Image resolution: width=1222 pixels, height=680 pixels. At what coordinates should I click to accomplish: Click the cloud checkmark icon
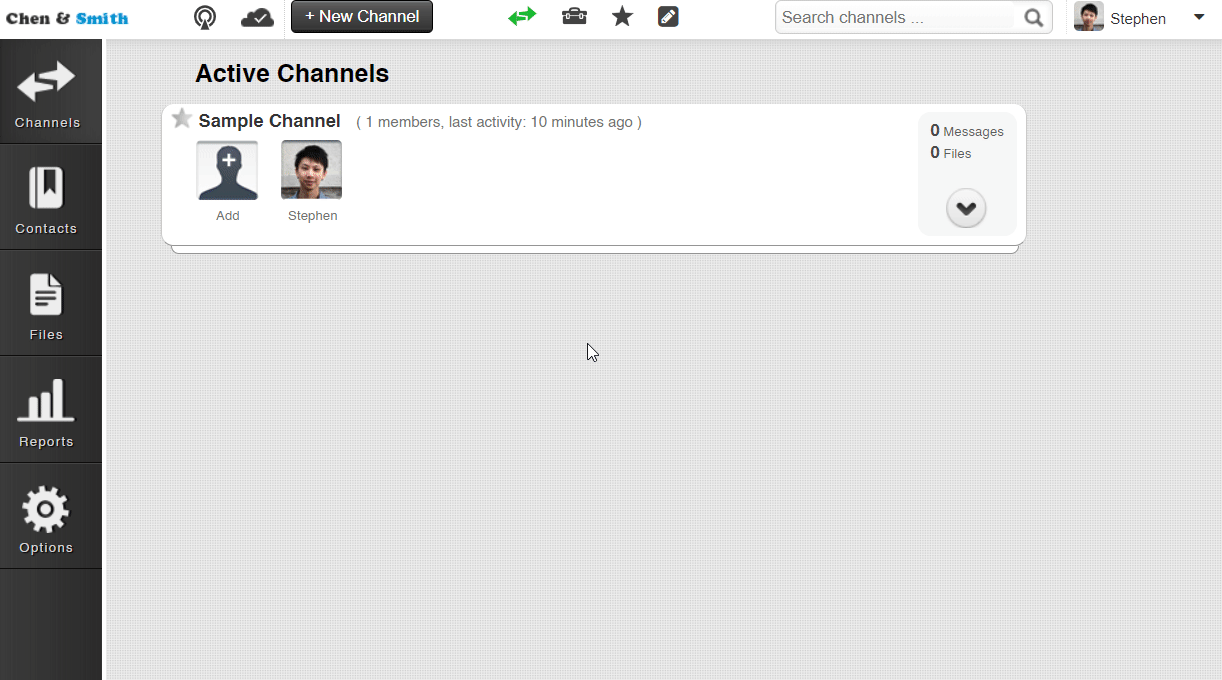(x=257, y=17)
